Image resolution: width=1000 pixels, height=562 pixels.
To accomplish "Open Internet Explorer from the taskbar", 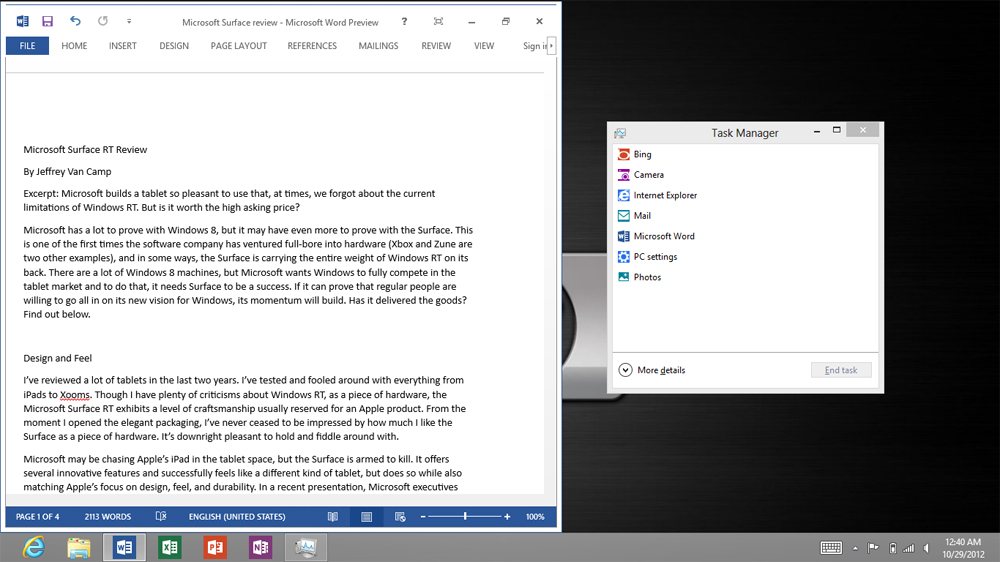I will pos(33,547).
